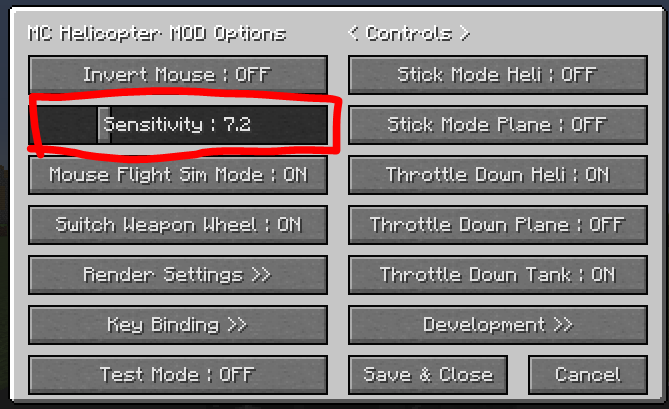Click the dark track right of Sensitivity value
The width and height of the screenshot is (669, 409).
click(x=288, y=125)
